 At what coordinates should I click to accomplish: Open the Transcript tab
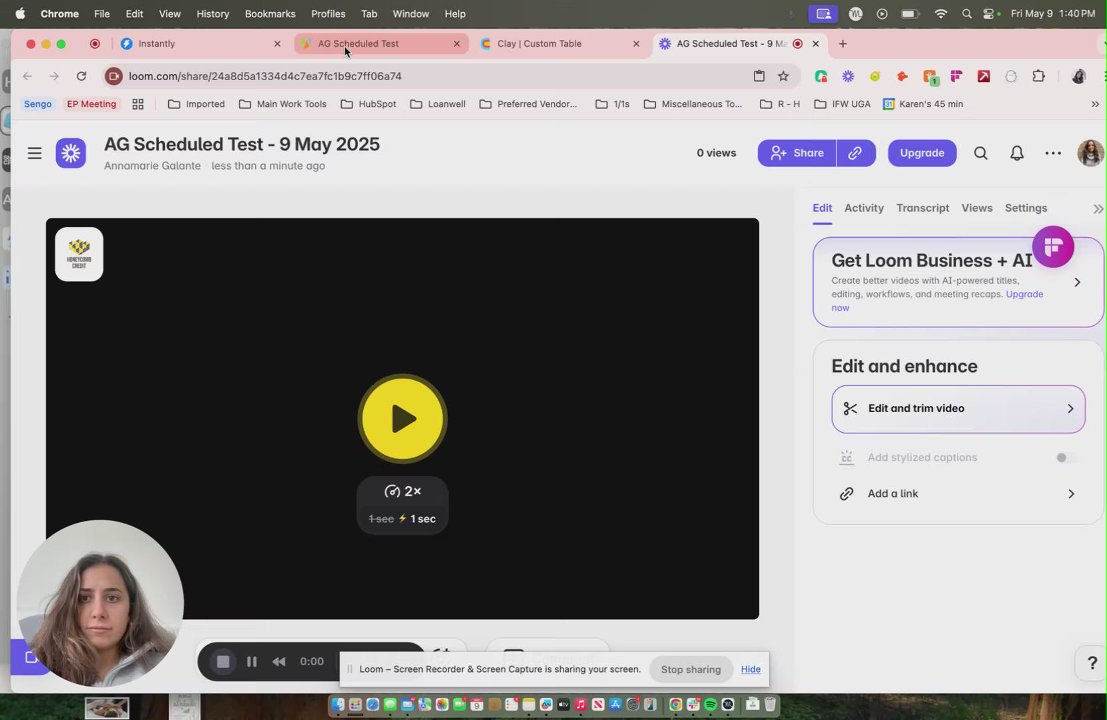922,208
